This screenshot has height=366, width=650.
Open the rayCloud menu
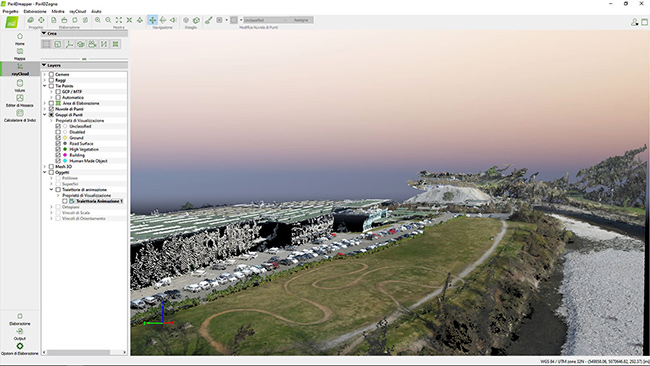click(78, 11)
